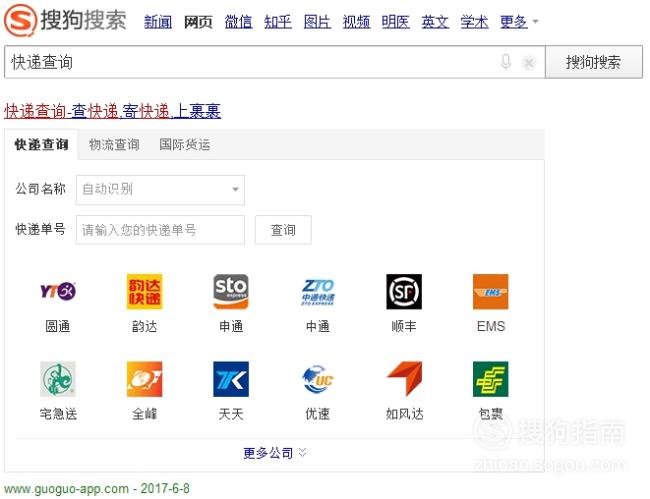Select the 韵达 courier icon
This screenshot has height=499, width=650.
click(144, 291)
